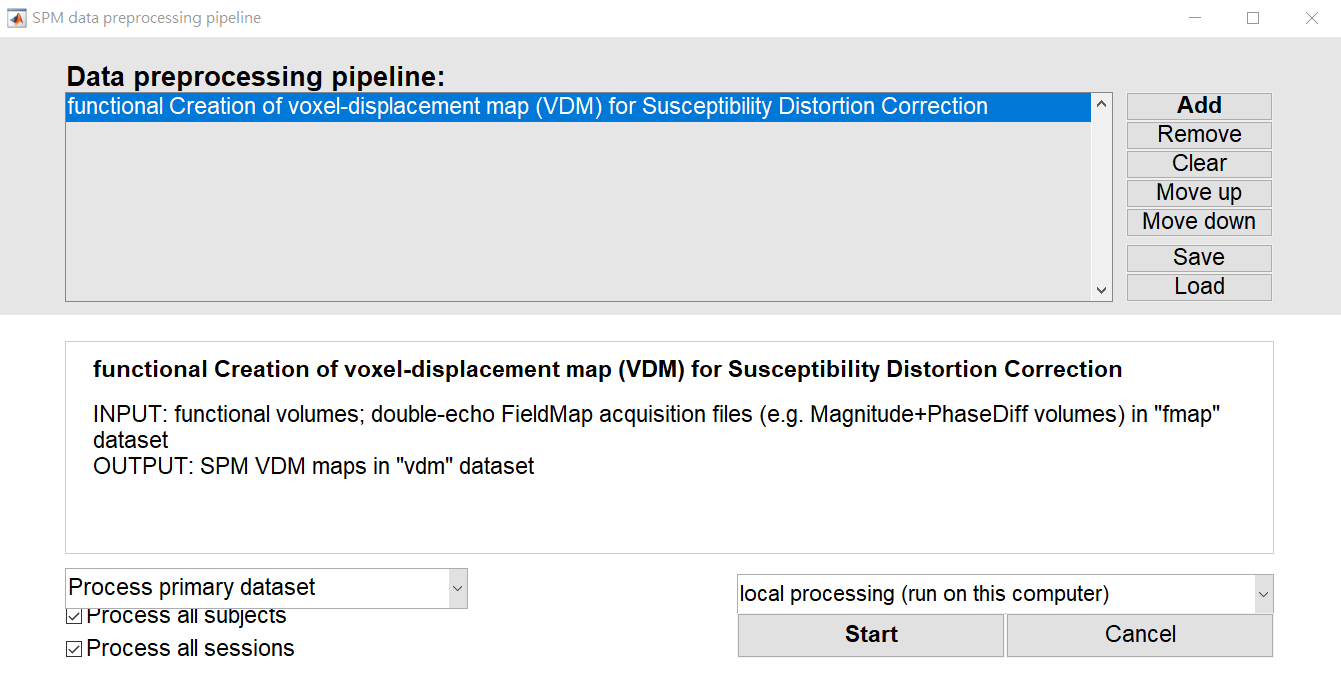Load a saved pipeline
Image resolution: width=1341 pixels, height=683 pixels.
point(1199,287)
